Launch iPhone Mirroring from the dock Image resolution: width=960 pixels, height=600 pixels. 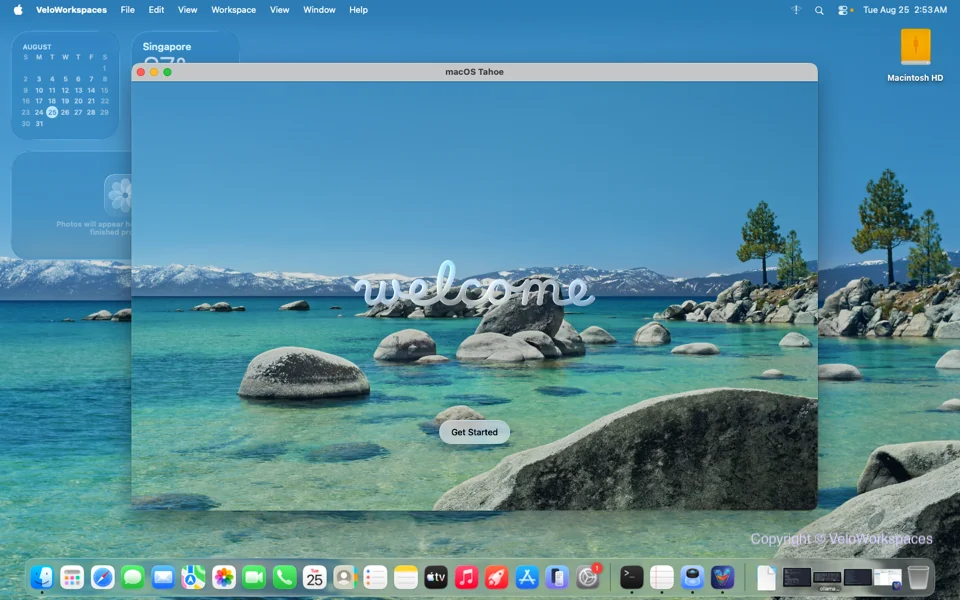click(557, 577)
